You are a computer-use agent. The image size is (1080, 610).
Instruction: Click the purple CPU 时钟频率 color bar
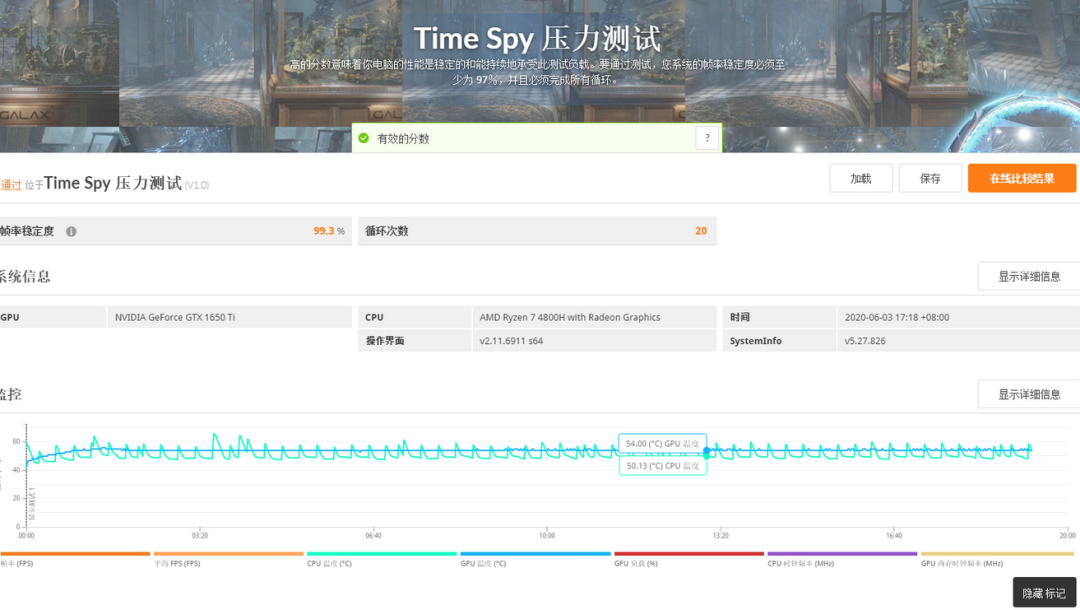click(x=842, y=554)
